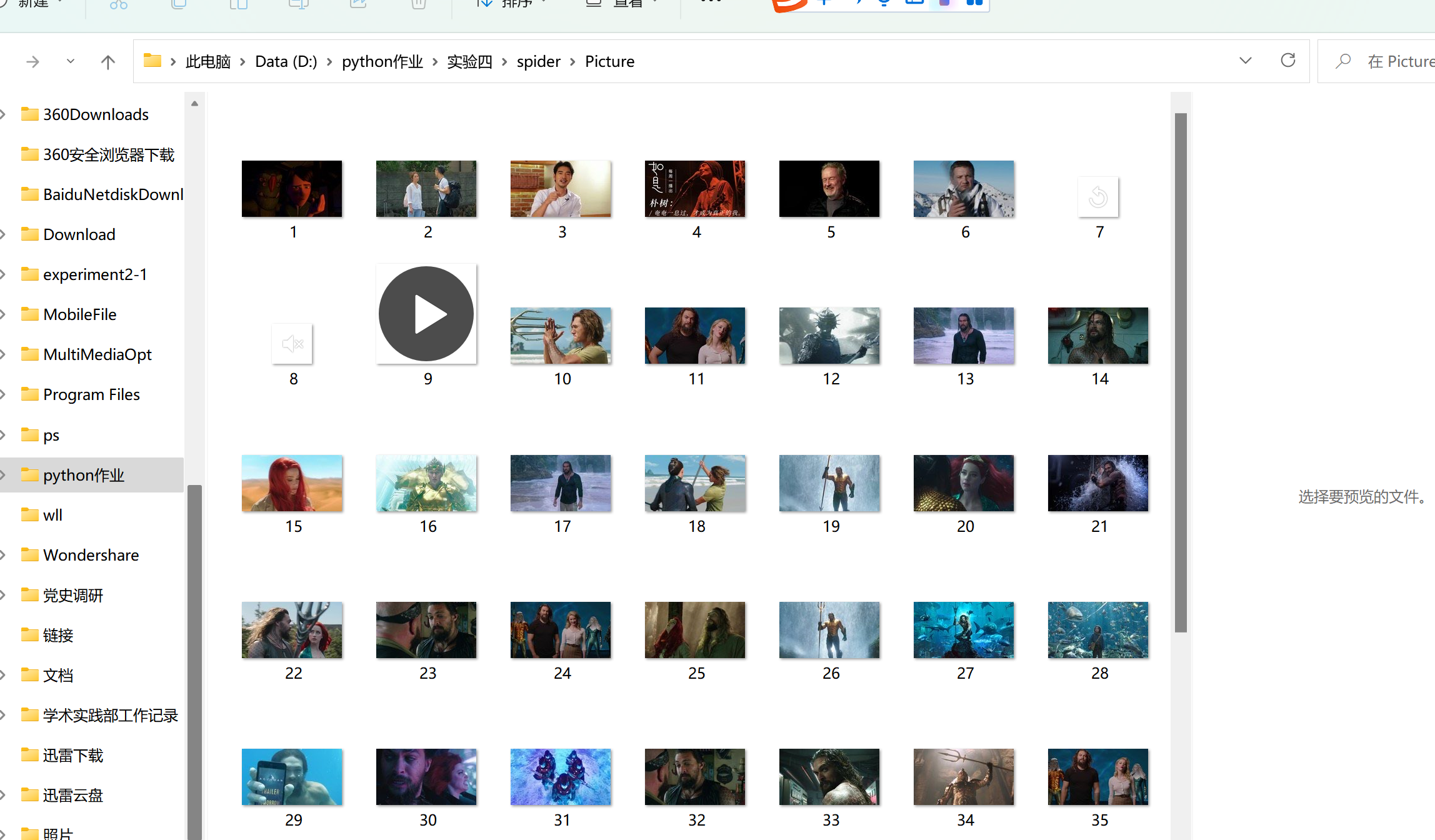Navigate to python作业 in the breadcrumb

pyautogui.click(x=382, y=61)
